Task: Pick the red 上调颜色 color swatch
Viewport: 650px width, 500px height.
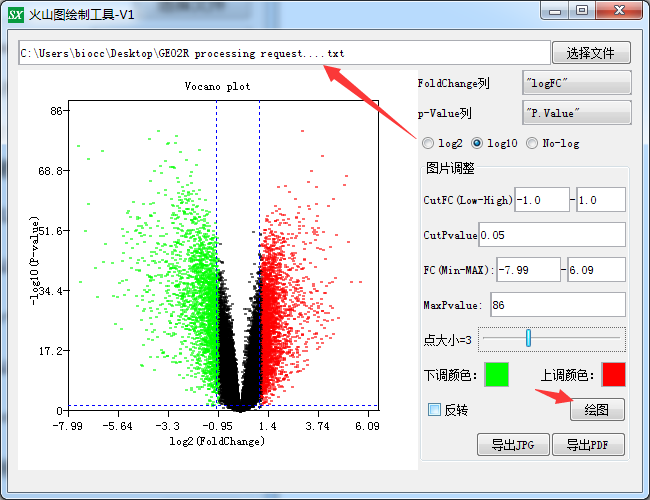Action: coord(613,374)
